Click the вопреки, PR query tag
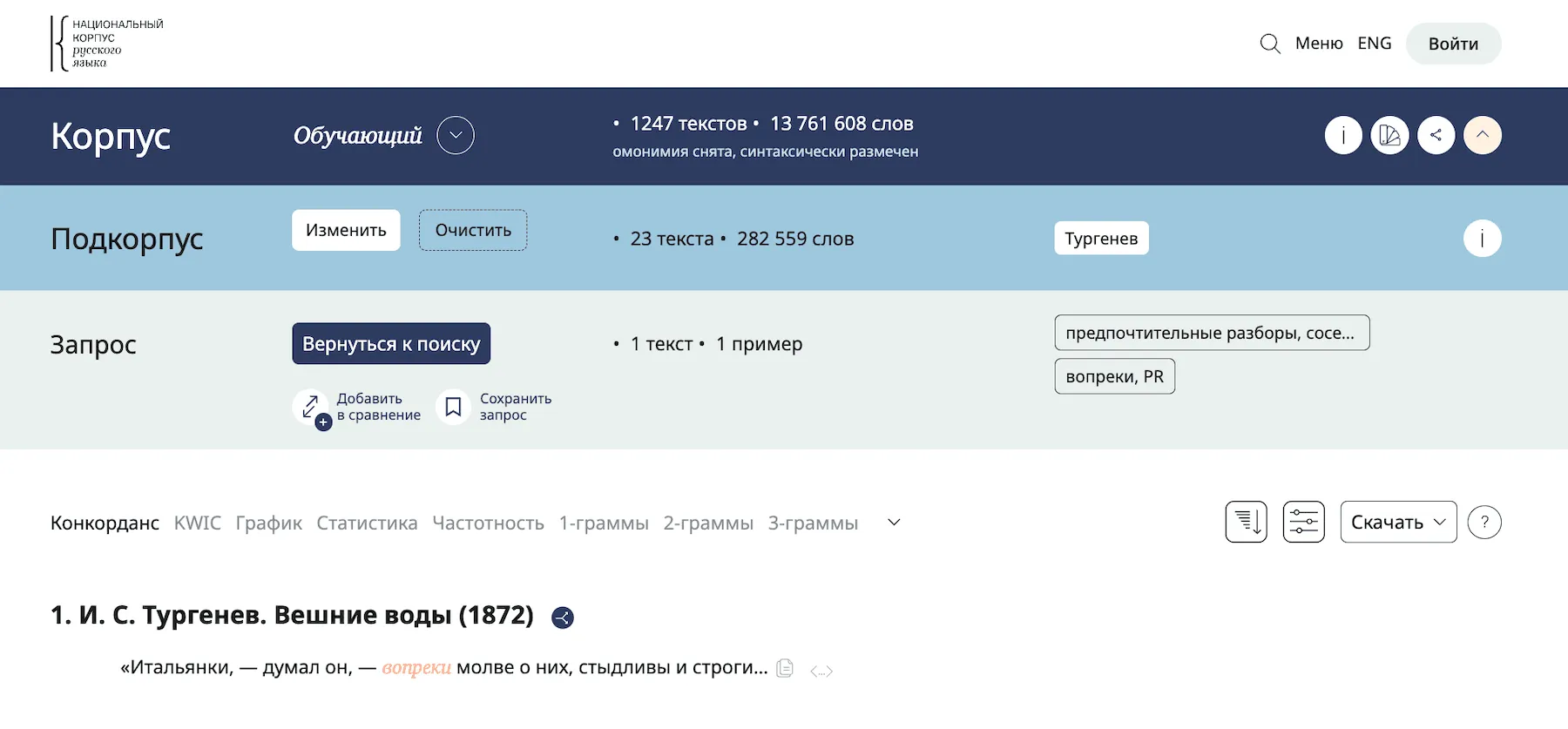This screenshot has height=729, width=1568. pyautogui.click(x=1114, y=376)
